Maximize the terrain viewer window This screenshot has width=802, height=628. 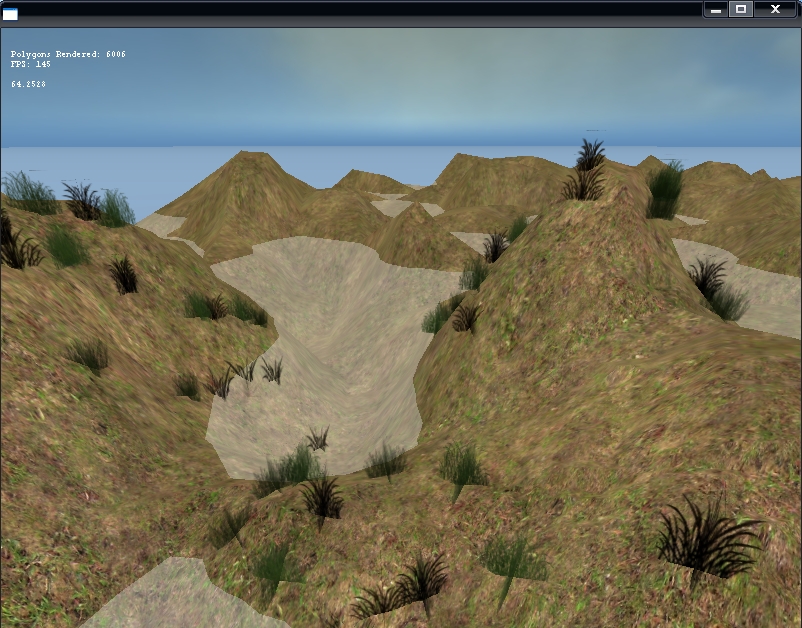point(741,9)
